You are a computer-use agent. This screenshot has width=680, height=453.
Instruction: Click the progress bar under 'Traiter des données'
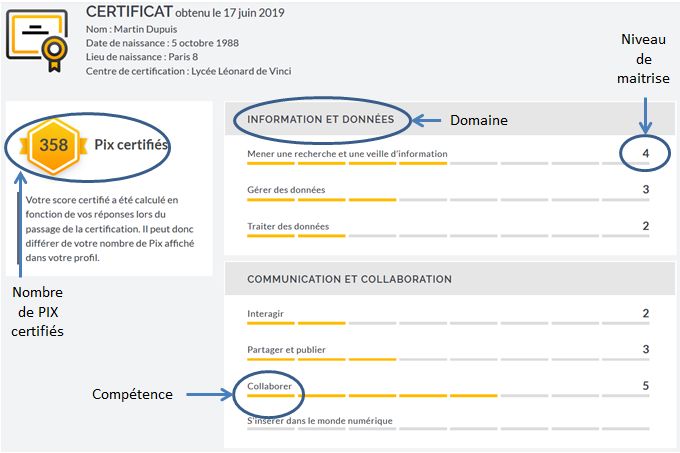448,236
